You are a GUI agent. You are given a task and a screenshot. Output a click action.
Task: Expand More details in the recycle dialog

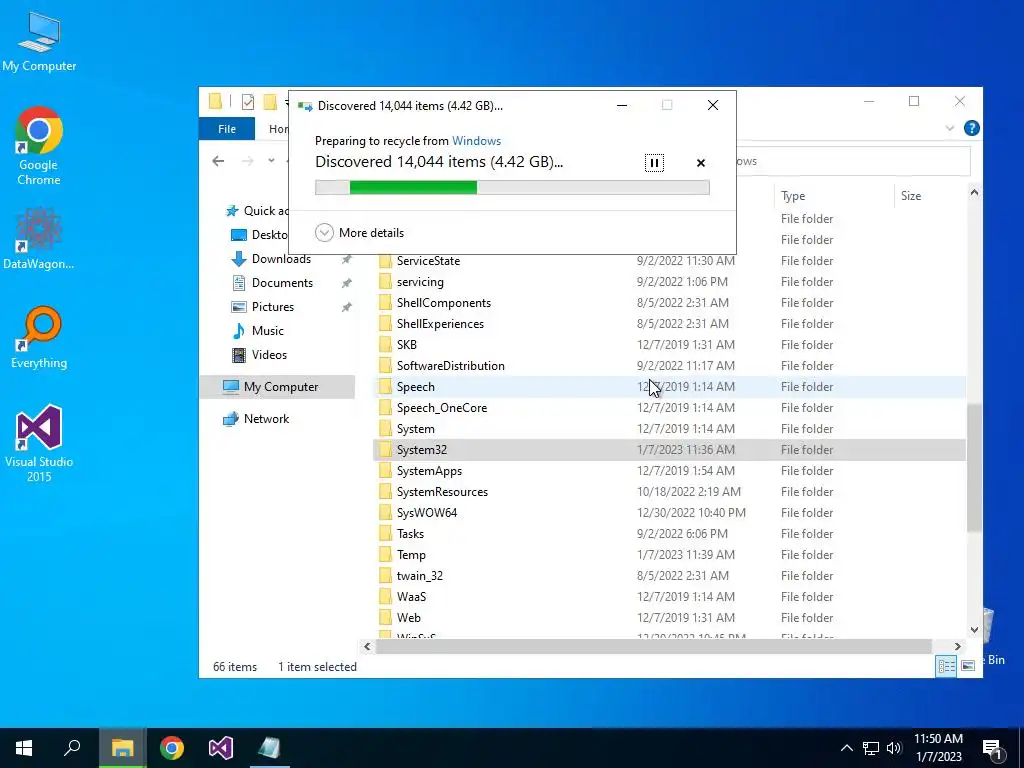click(x=359, y=232)
